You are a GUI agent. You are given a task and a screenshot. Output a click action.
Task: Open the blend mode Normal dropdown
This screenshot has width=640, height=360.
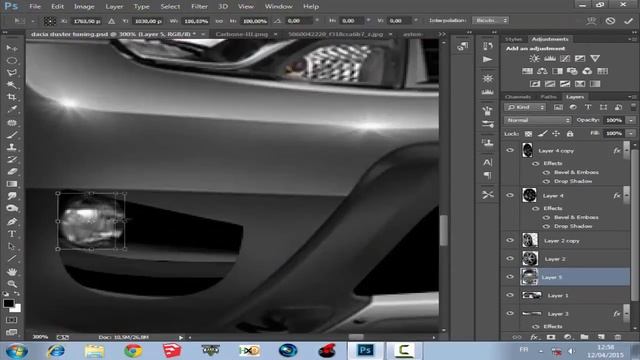[538, 120]
